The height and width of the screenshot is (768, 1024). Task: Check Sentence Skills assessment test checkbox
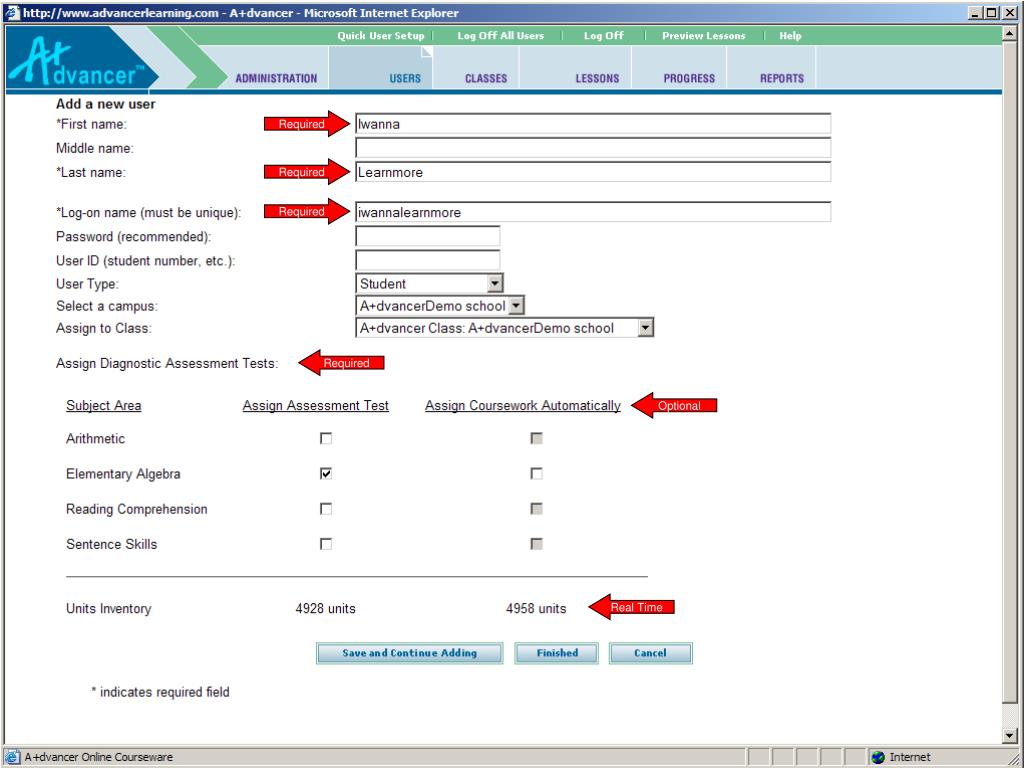326,544
